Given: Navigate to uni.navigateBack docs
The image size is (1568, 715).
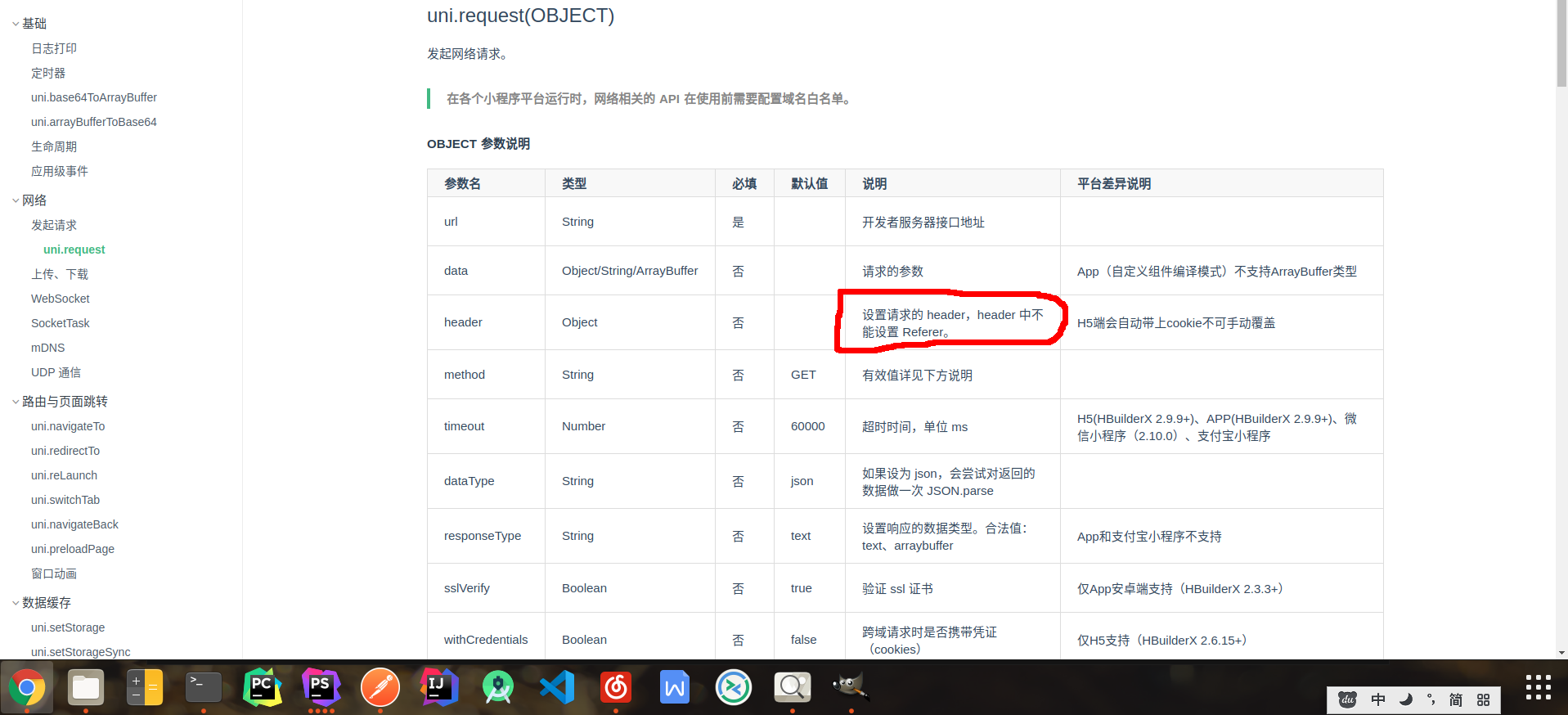Looking at the screenshot, I should tap(74, 524).
